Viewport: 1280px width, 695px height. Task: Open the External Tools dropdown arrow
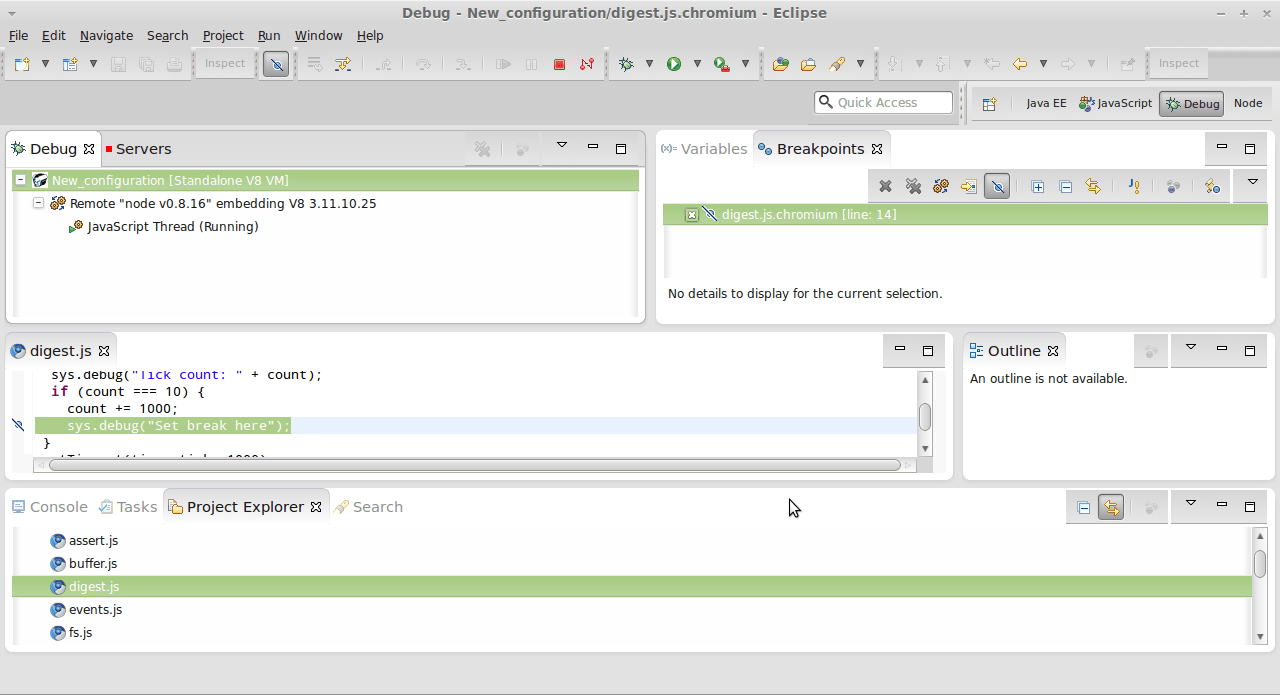pos(745,64)
